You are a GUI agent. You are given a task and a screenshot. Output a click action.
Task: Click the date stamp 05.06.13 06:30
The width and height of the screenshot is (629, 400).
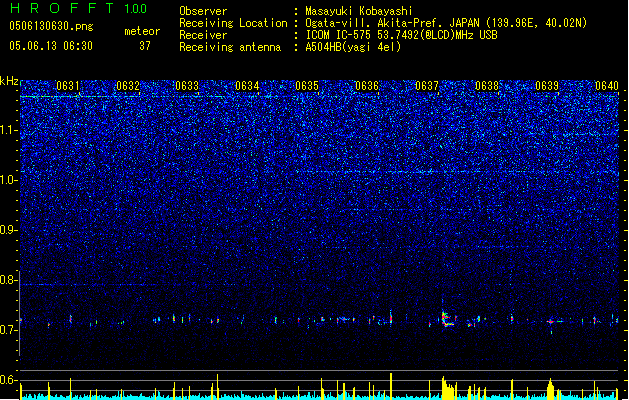click(51, 46)
